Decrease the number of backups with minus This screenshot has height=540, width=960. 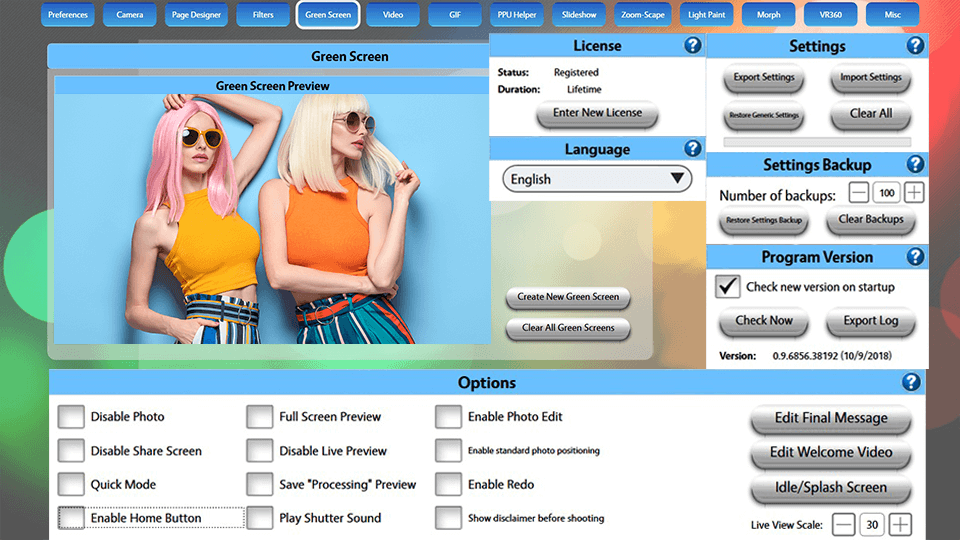coord(859,193)
